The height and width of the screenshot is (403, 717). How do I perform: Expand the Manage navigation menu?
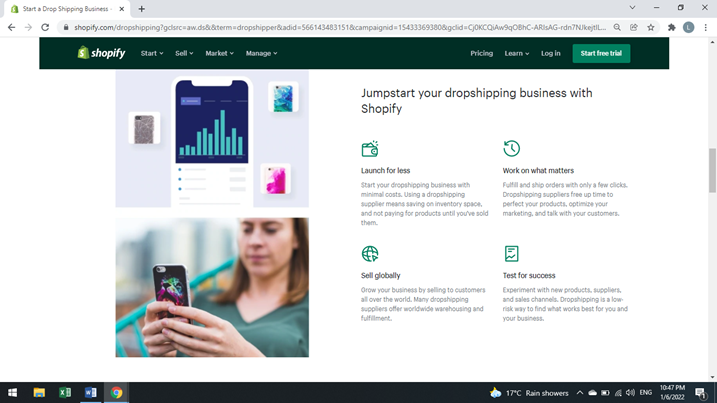tap(262, 54)
